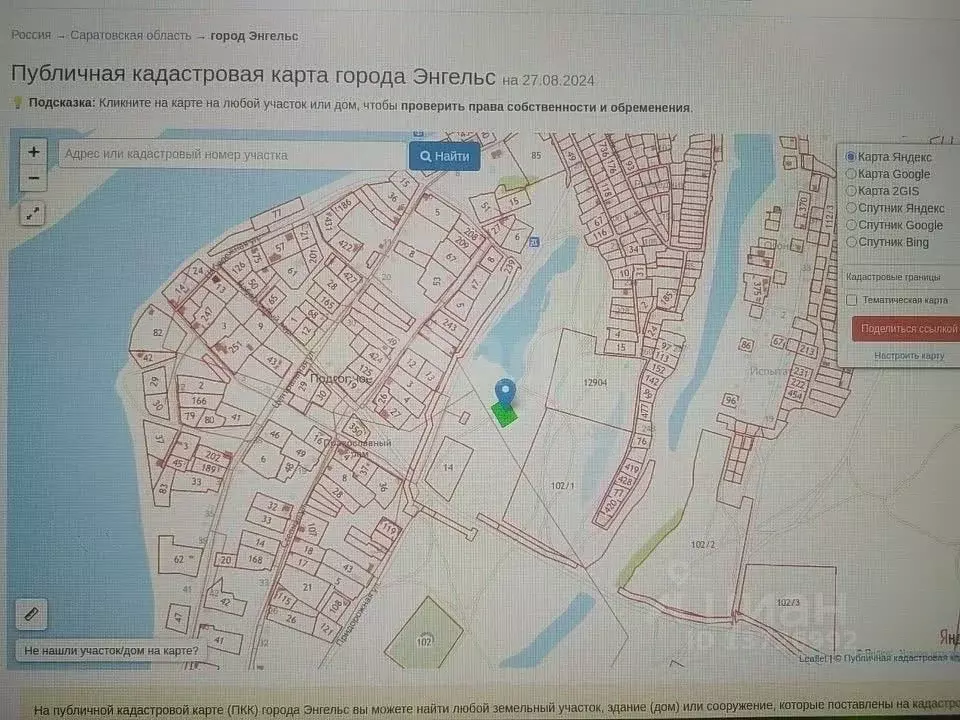Screen dimensions: 960x720
Task: Select the measuring pencil tool icon
Action: (x=33, y=616)
